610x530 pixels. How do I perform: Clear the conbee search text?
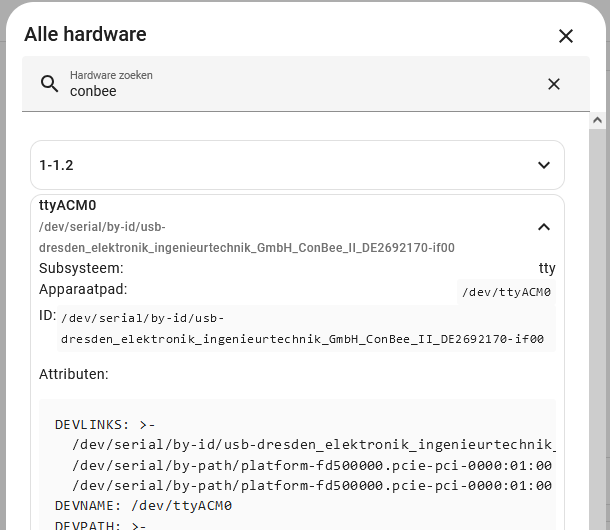point(554,84)
